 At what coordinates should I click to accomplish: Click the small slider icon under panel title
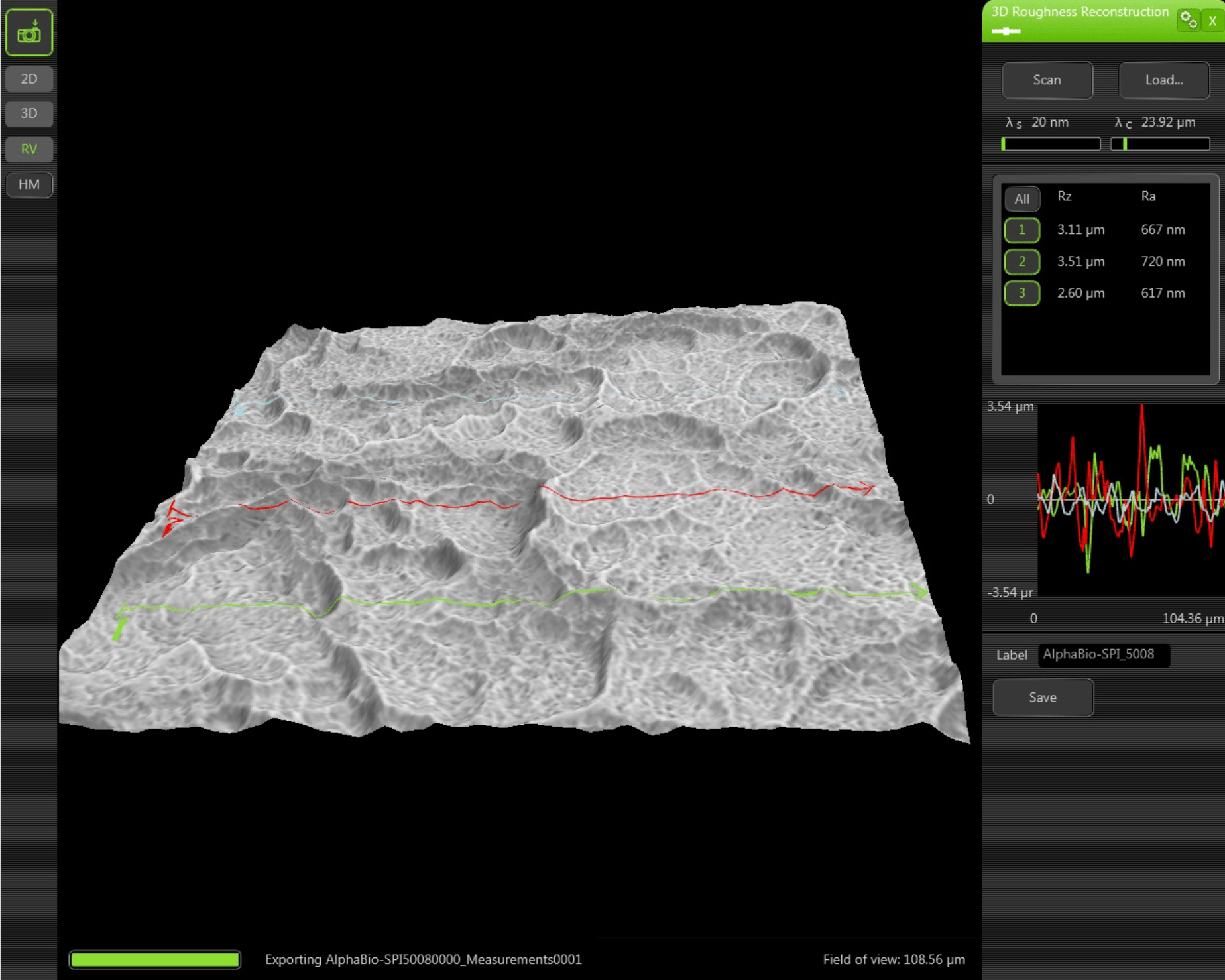[x=1006, y=31]
